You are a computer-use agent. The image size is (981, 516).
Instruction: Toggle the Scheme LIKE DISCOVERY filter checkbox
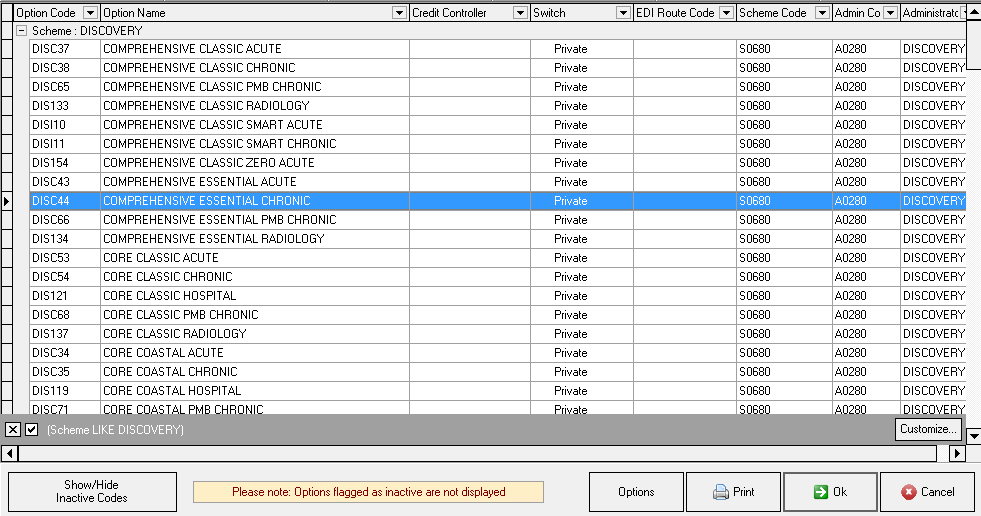pyautogui.click(x=32, y=430)
